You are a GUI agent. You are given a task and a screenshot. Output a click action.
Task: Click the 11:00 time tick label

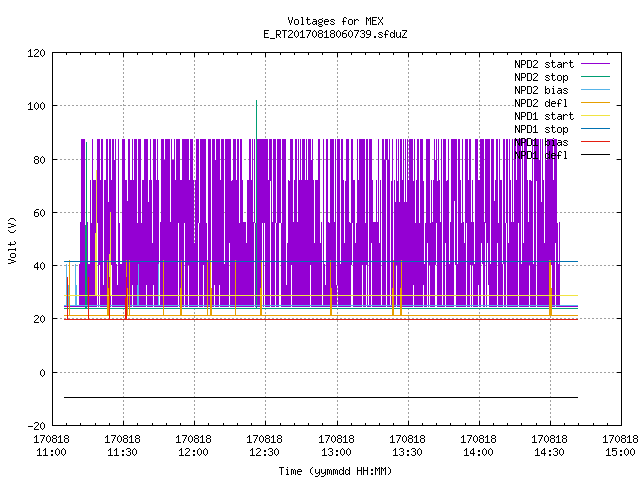pyautogui.click(x=51, y=452)
